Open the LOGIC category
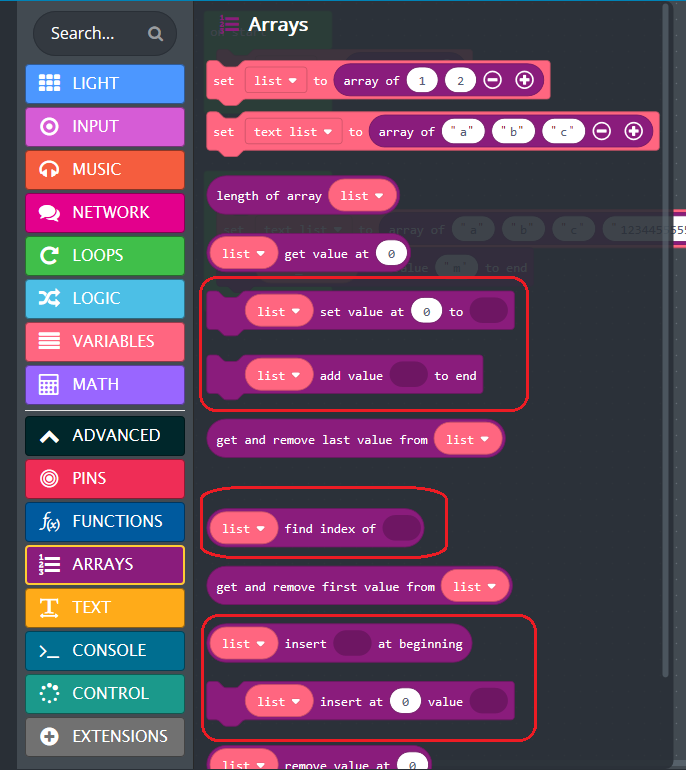Screen dimensions: 686x770 [105, 299]
